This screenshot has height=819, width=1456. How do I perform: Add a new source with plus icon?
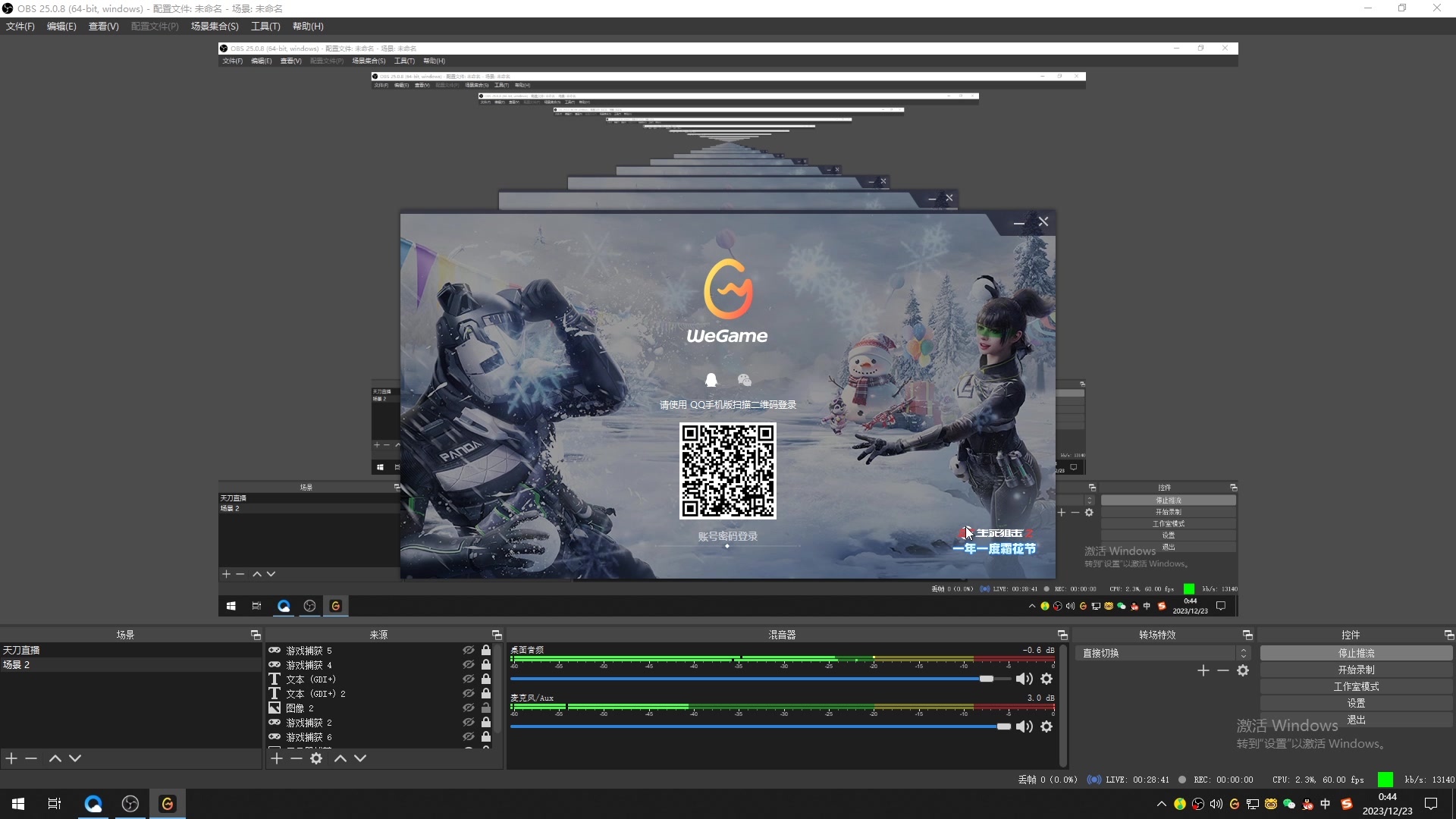click(277, 758)
